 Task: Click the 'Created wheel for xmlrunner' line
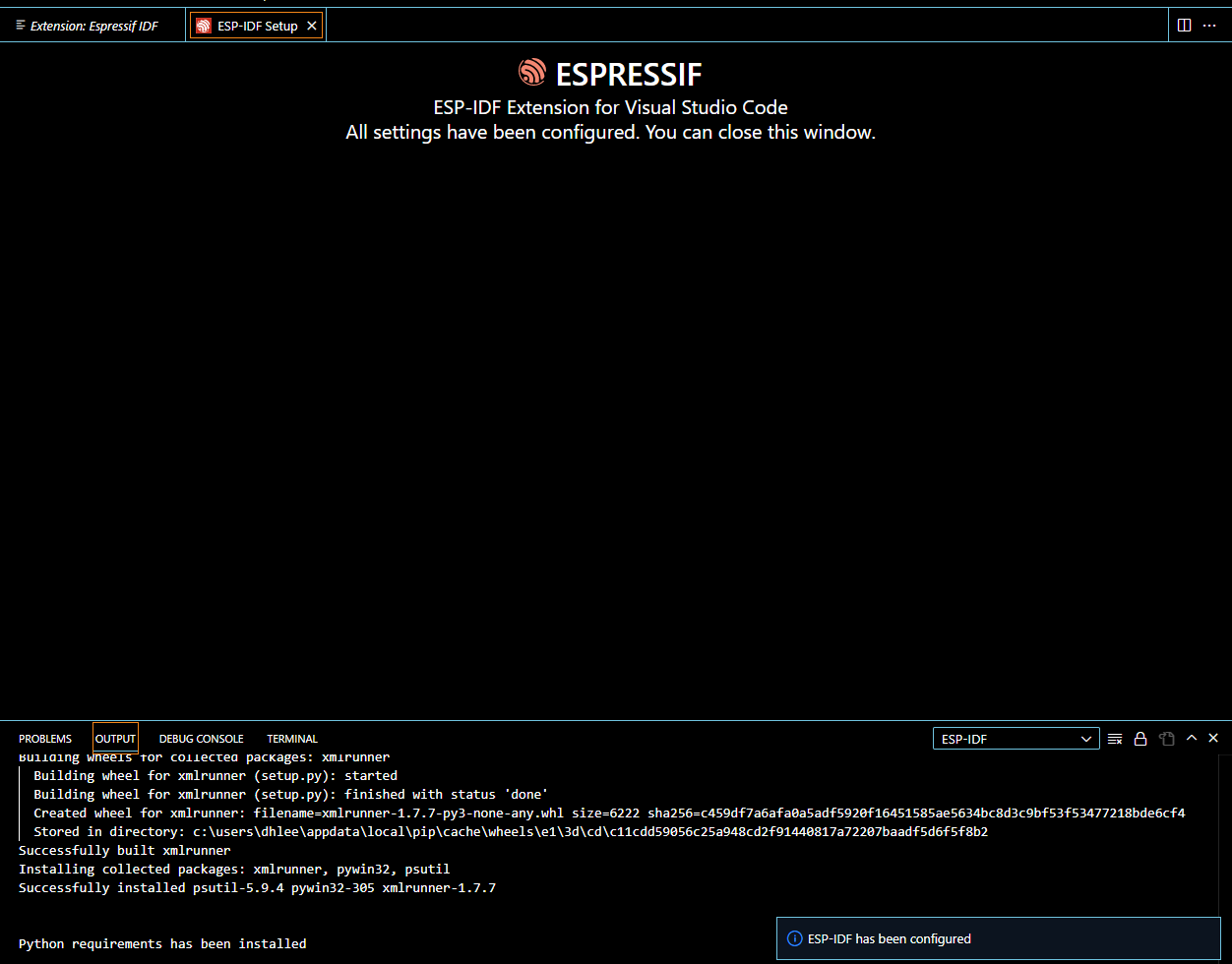click(609, 813)
